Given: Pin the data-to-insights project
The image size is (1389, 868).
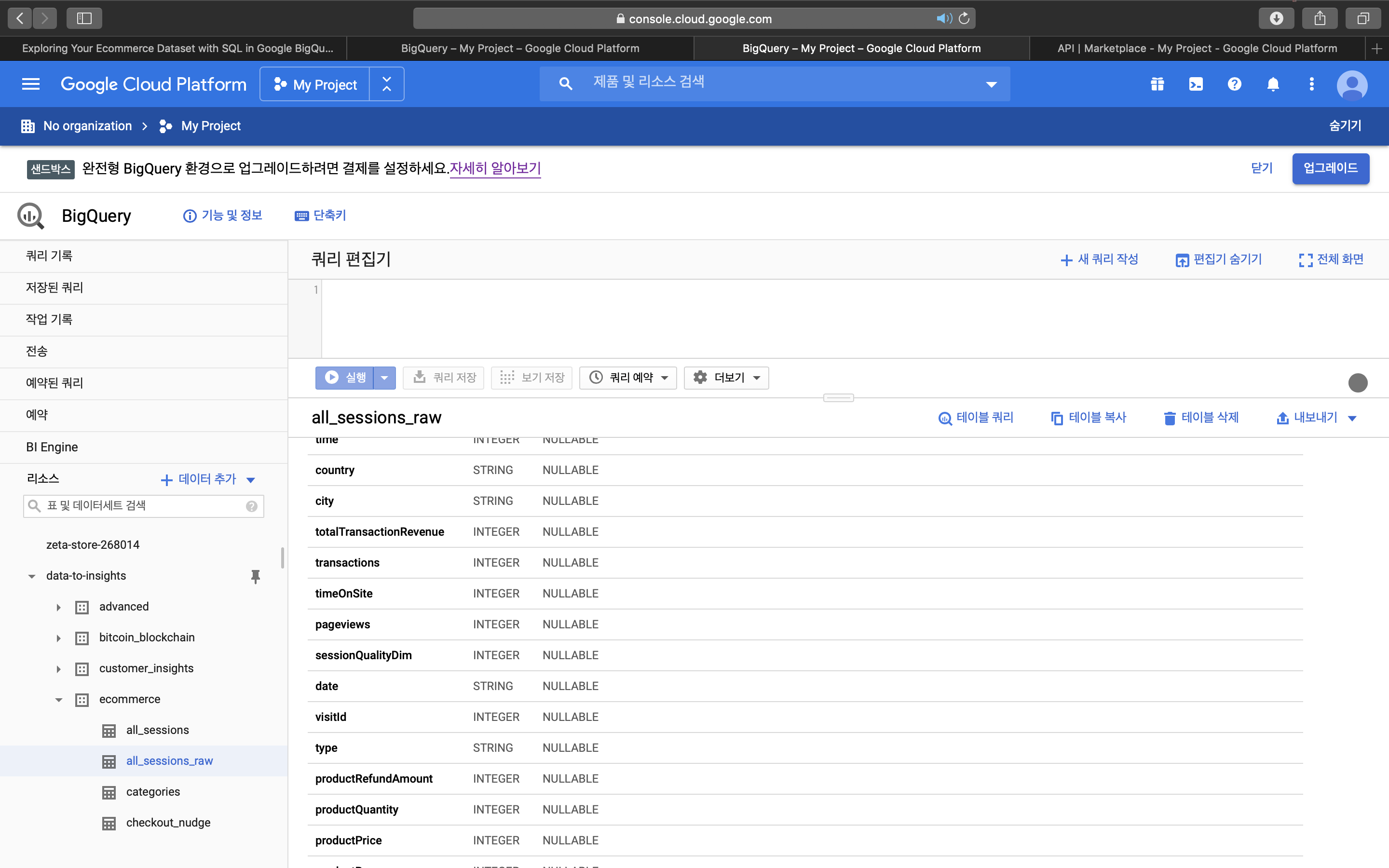Looking at the screenshot, I should (x=256, y=576).
